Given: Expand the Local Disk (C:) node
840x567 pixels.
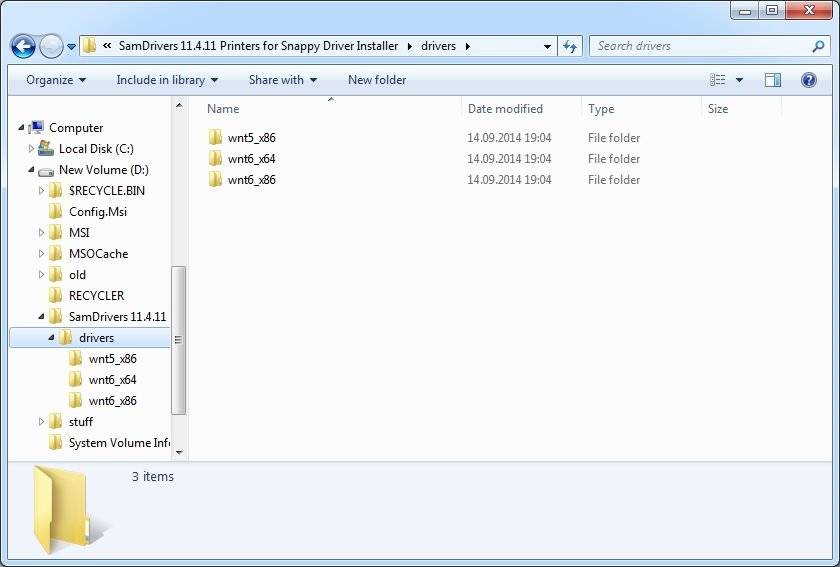Looking at the screenshot, I should (x=31, y=148).
